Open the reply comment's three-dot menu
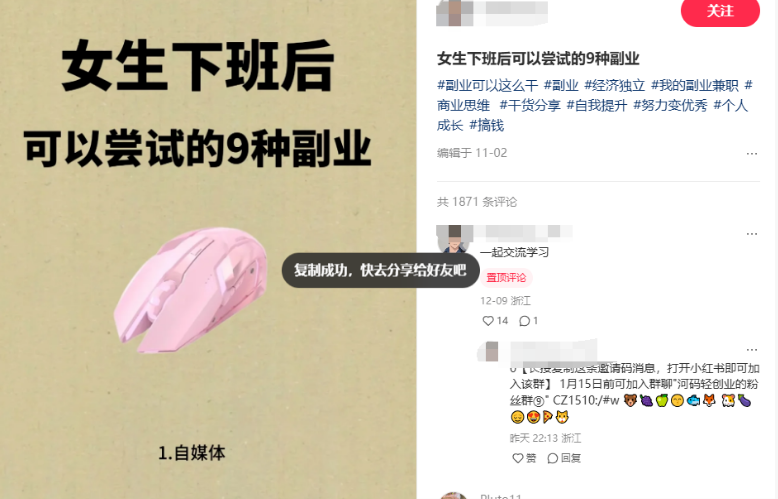The width and height of the screenshot is (778, 499). [x=752, y=350]
